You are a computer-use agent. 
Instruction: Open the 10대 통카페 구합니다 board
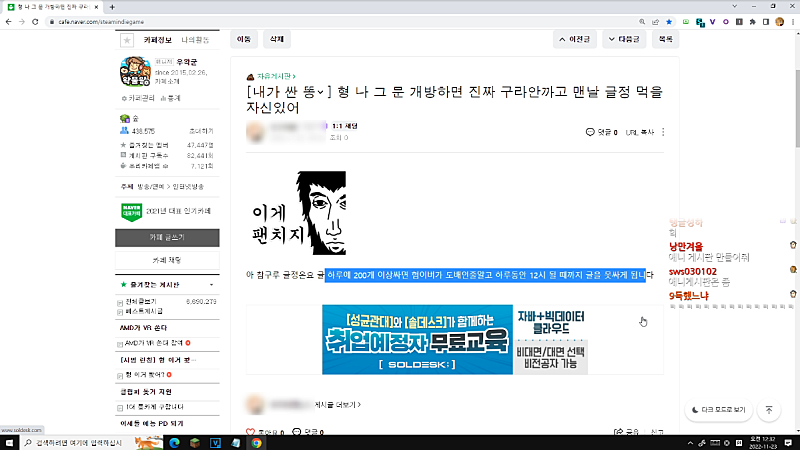(x=154, y=407)
